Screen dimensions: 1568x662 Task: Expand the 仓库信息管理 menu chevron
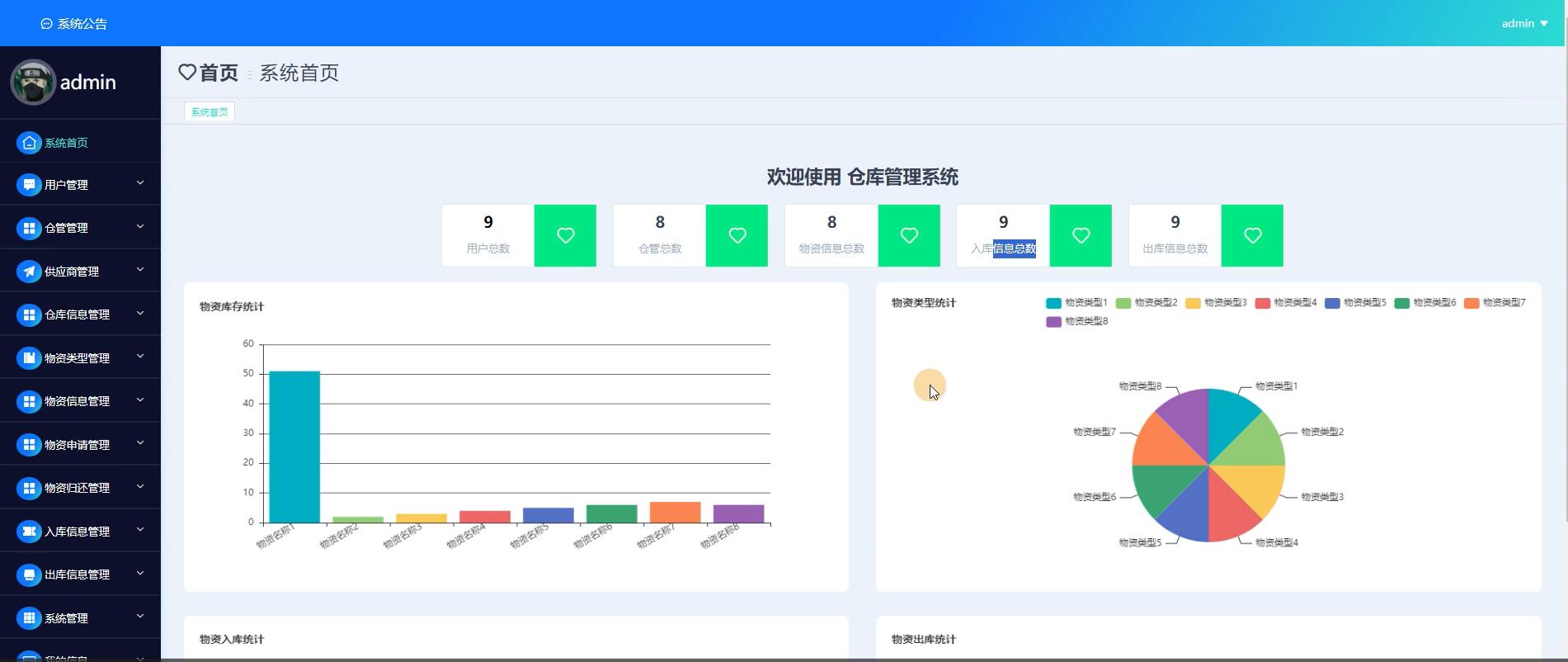point(139,313)
